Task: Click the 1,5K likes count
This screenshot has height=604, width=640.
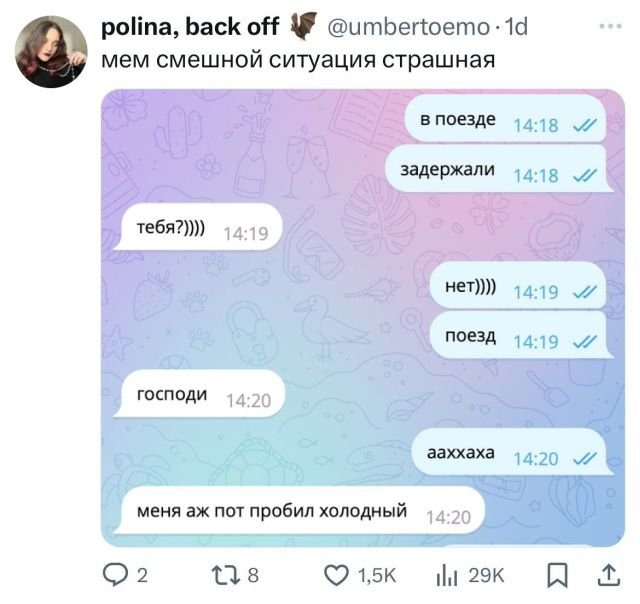Action: coord(378,574)
